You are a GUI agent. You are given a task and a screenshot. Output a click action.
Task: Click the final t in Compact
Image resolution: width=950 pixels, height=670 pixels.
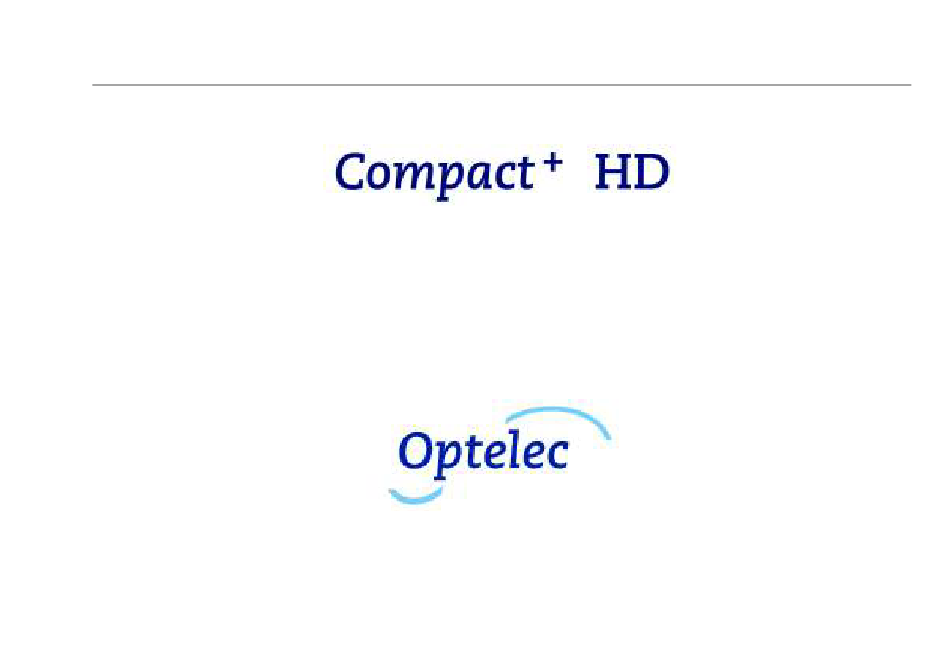(x=526, y=174)
